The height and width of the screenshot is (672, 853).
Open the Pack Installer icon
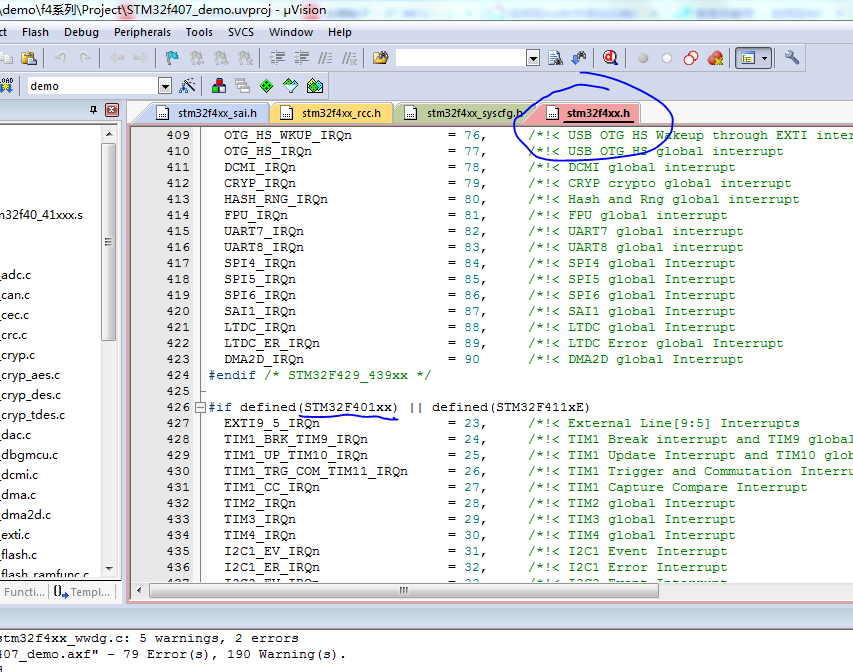315,85
